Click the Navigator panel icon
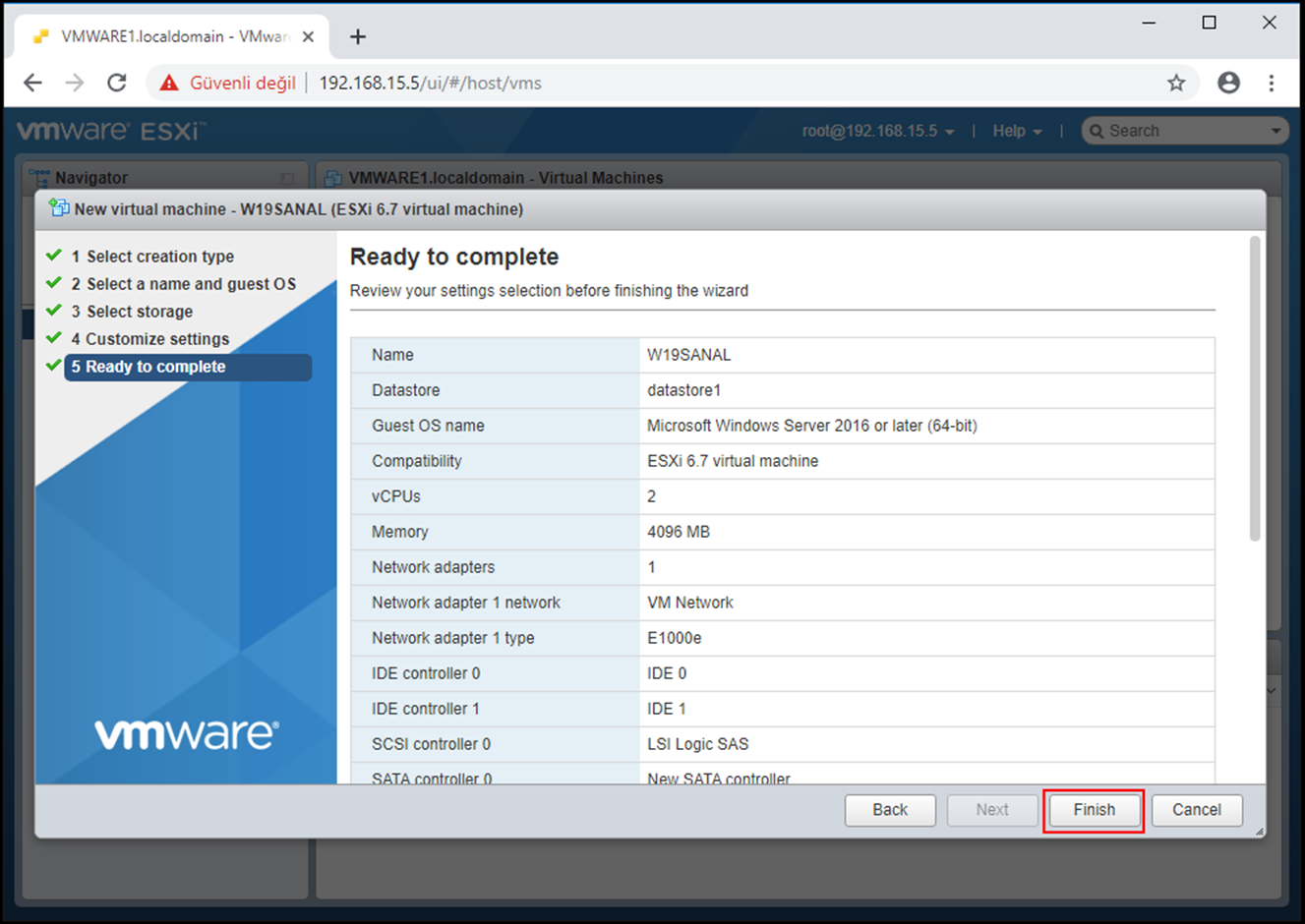This screenshot has height=924, width=1305. (x=39, y=178)
